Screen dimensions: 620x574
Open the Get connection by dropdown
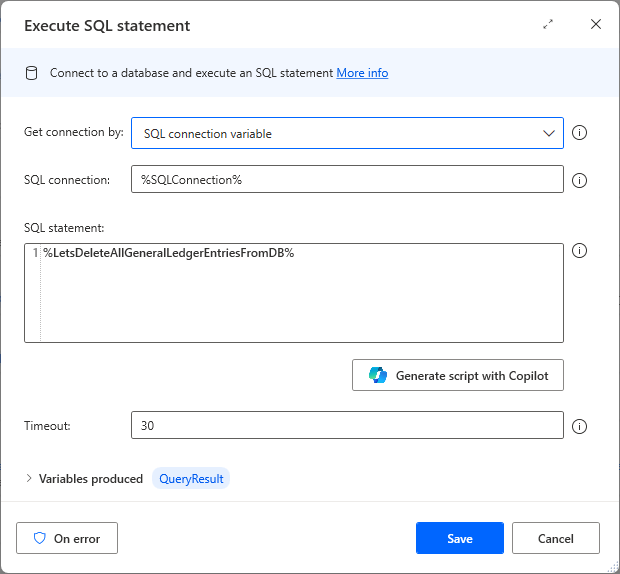[347, 133]
